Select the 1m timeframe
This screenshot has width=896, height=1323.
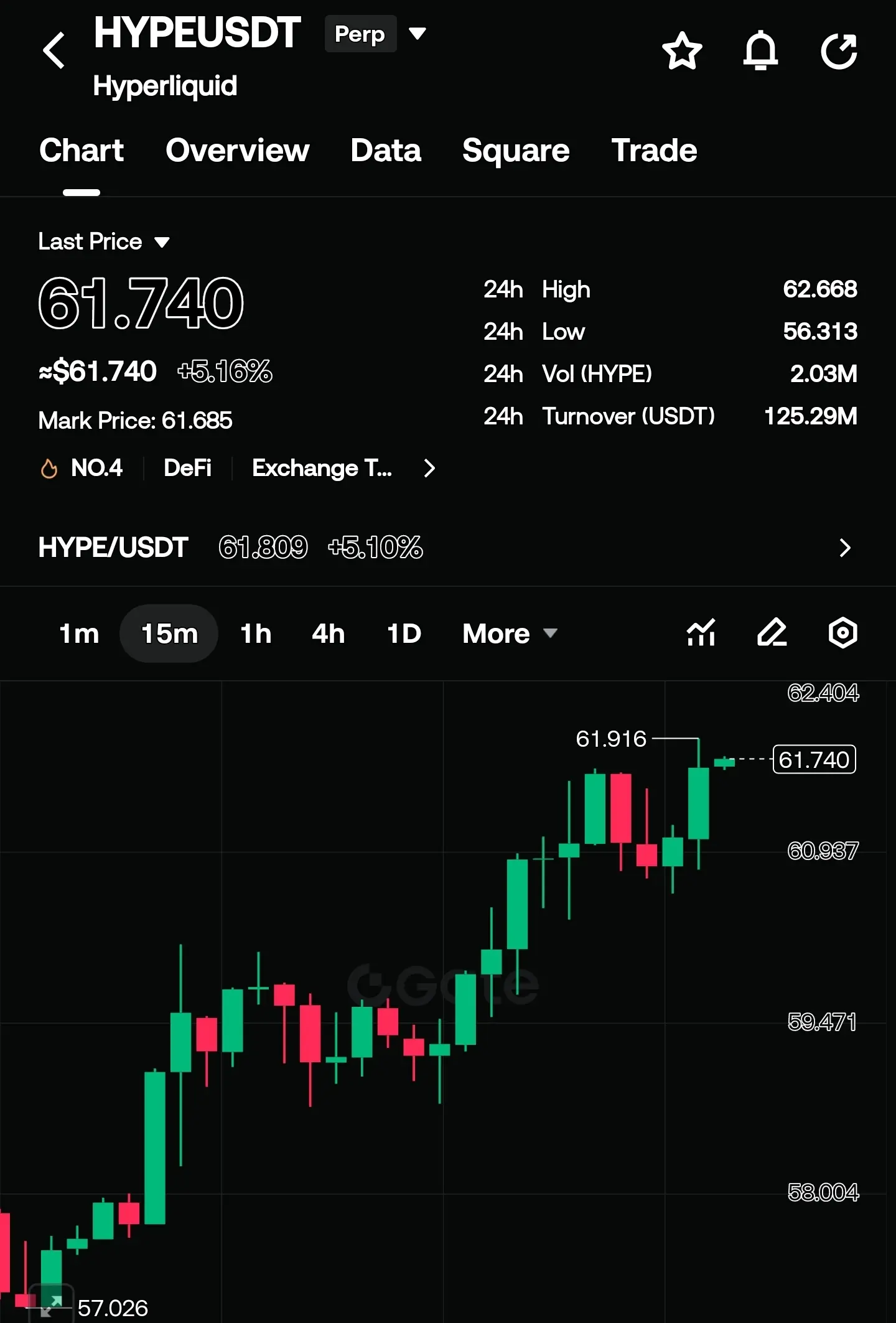click(x=79, y=633)
